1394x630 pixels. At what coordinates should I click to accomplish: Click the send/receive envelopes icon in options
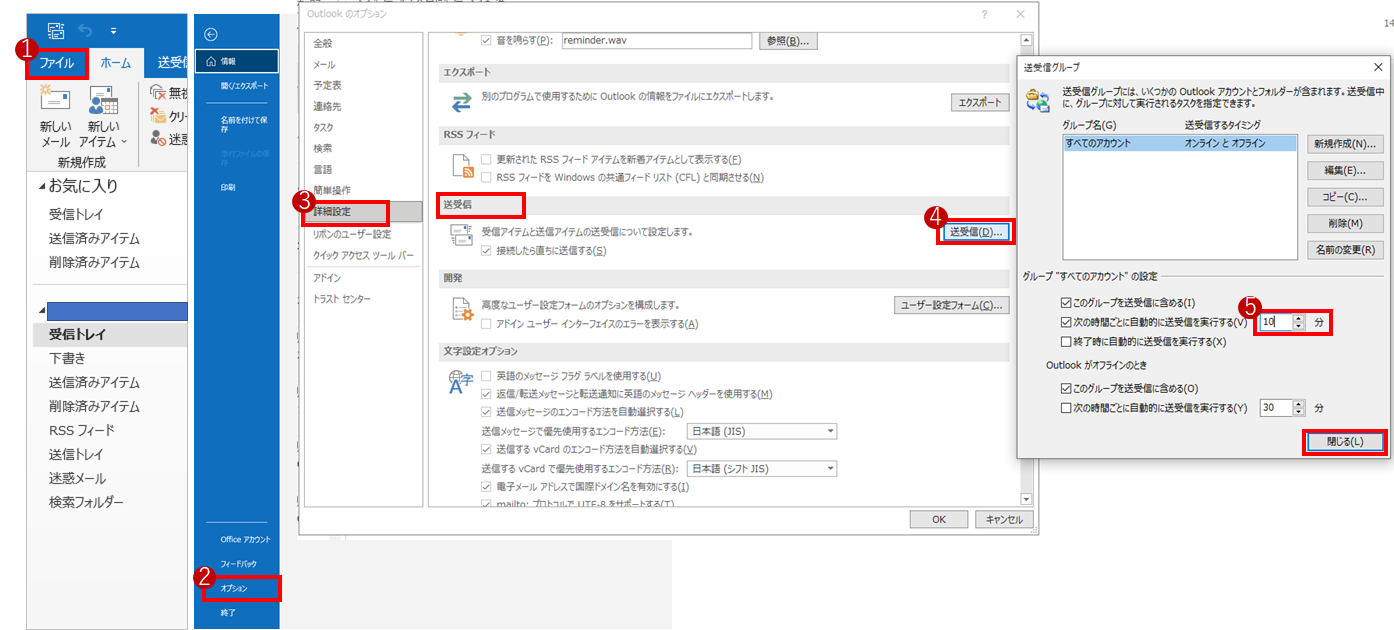[x=461, y=235]
